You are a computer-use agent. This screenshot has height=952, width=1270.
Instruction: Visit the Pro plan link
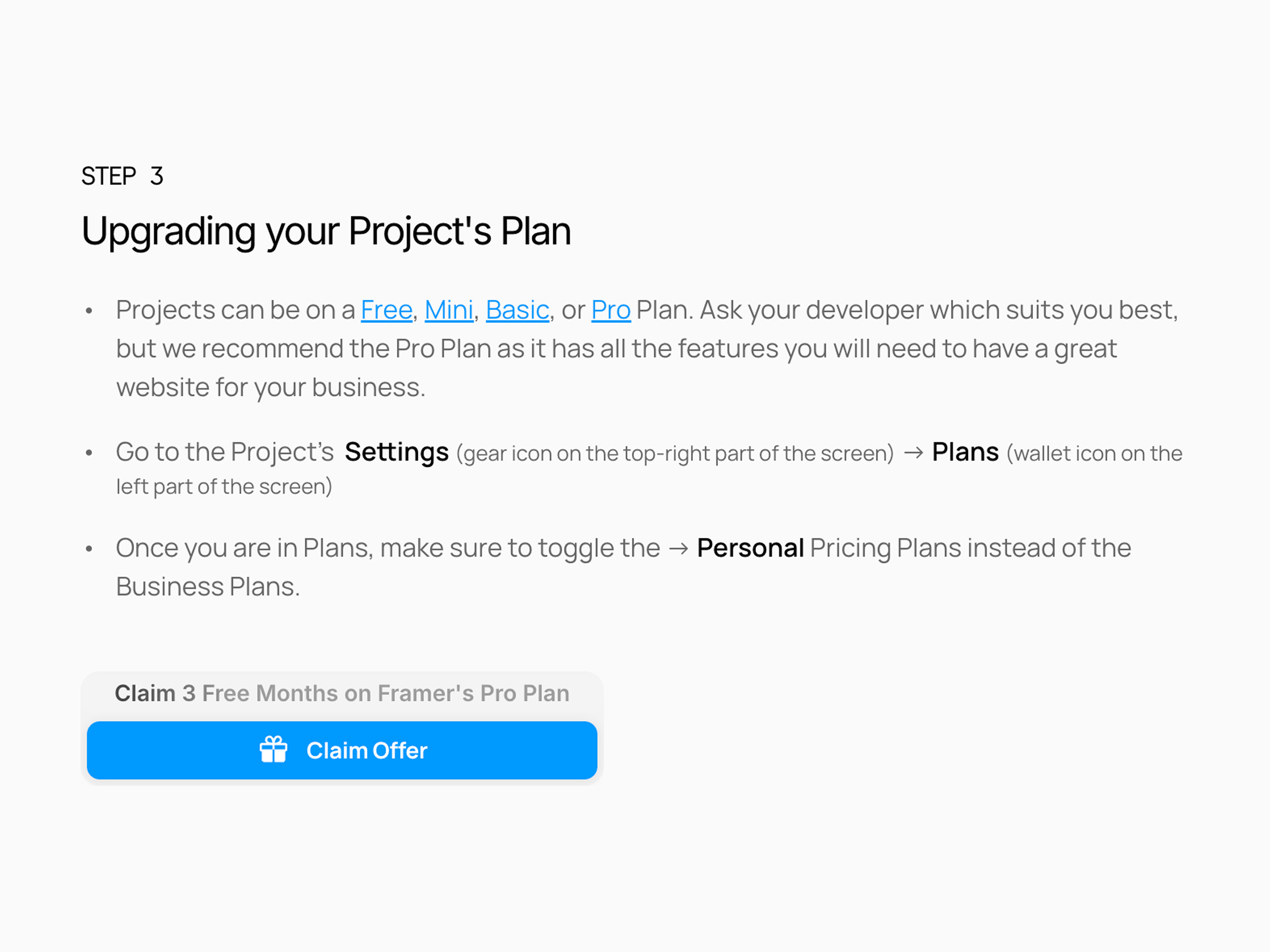[x=611, y=310]
